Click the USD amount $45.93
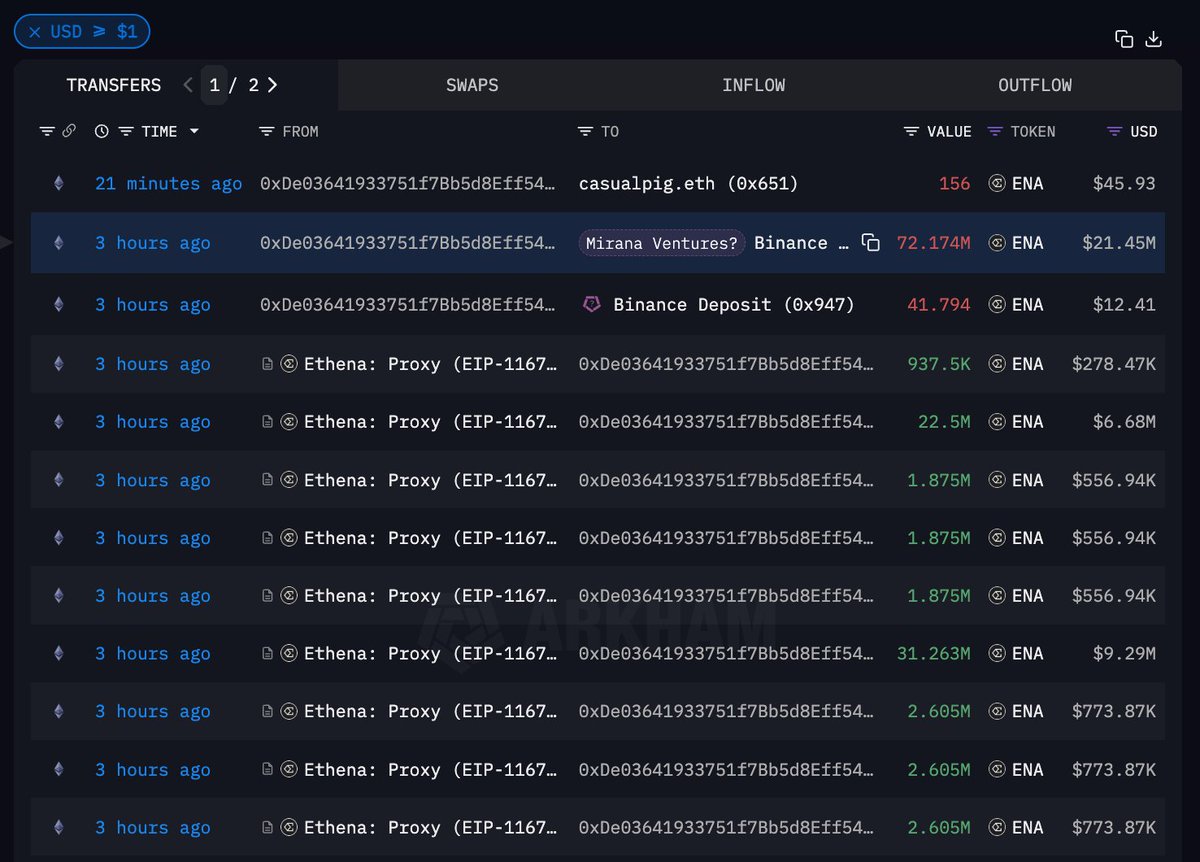Screen dimensions: 1200x862 click(x=1124, y=183)
